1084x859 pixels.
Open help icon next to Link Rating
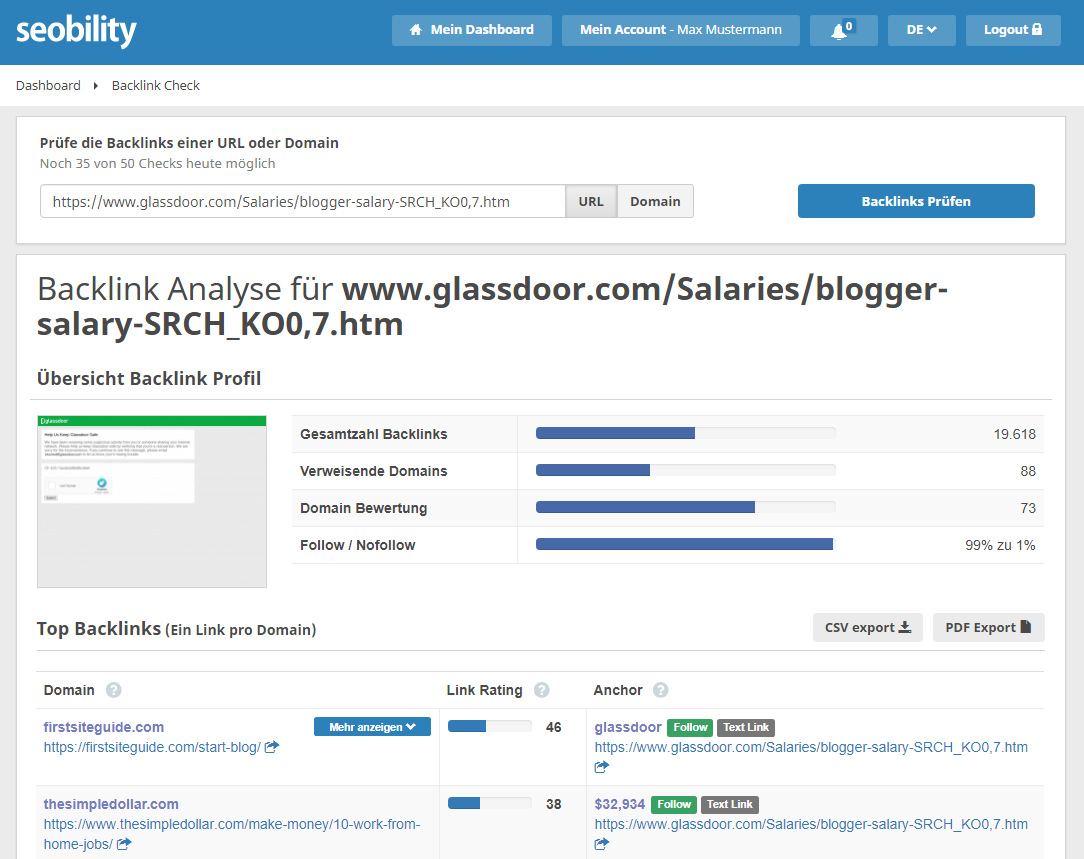(542, 690)
